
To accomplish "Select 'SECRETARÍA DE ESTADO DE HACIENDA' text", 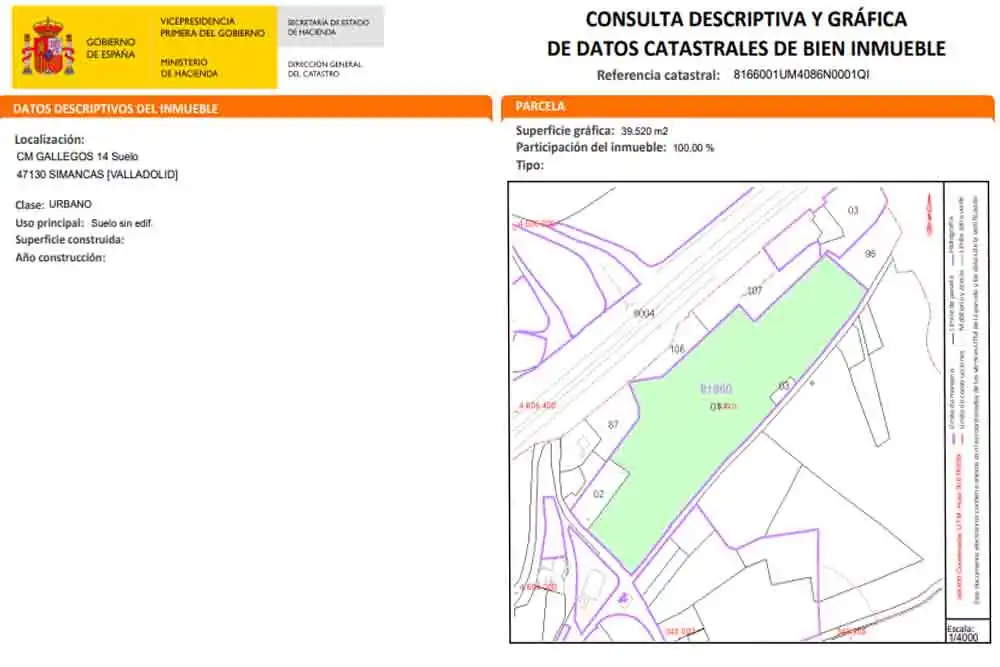I will pyautogui.click(x=328, y=27).
